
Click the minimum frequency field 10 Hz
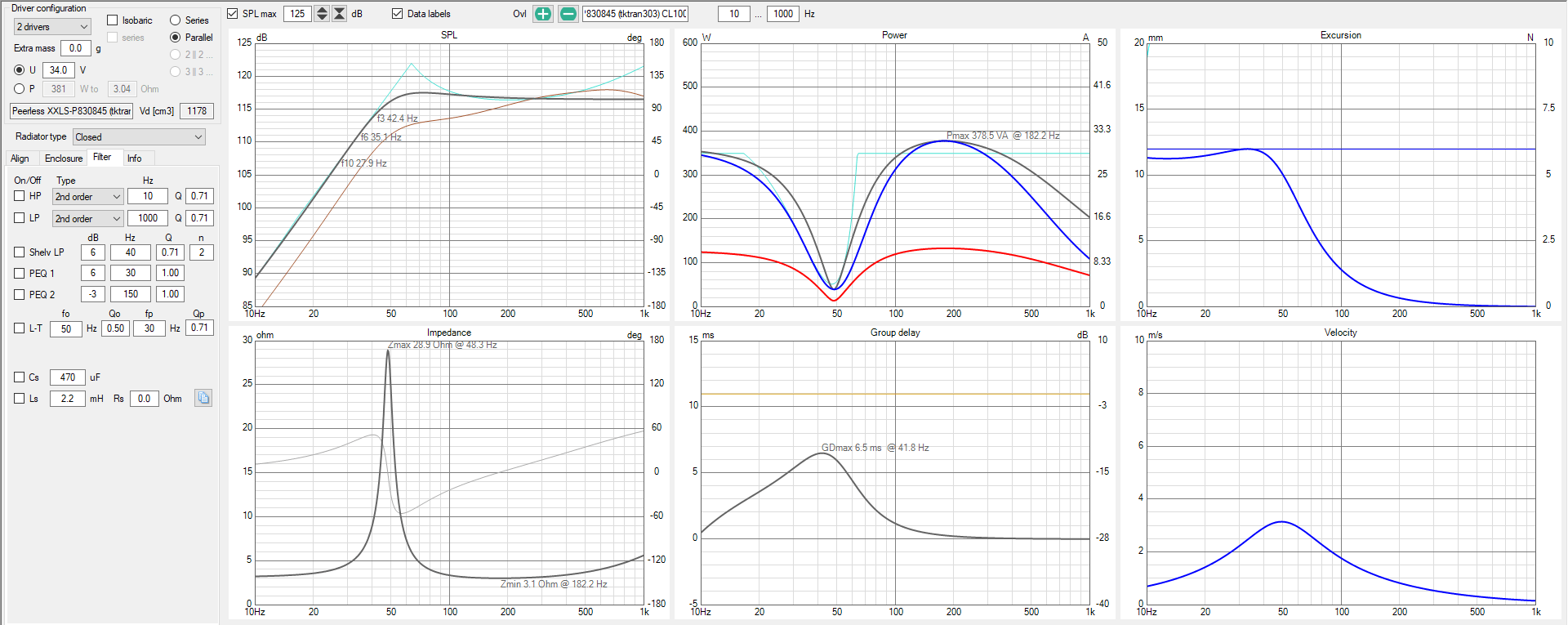tap(734, 14)
